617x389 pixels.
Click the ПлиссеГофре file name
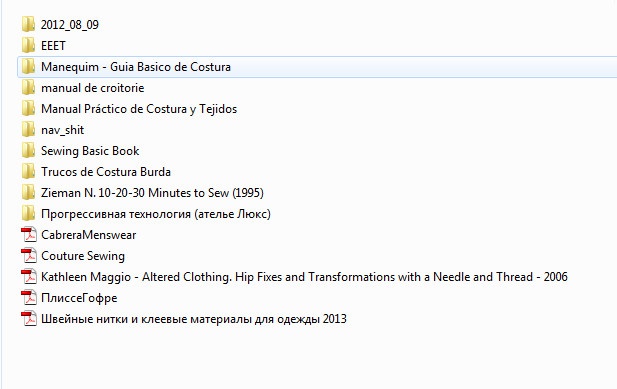[79, 298]
